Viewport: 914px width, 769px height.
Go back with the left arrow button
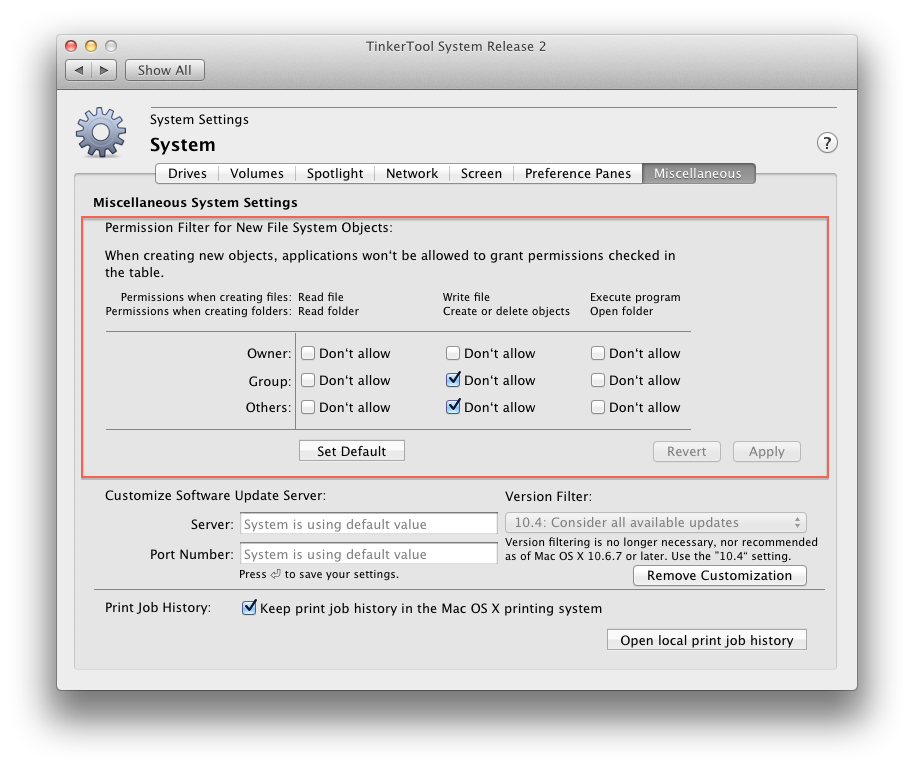79,71
